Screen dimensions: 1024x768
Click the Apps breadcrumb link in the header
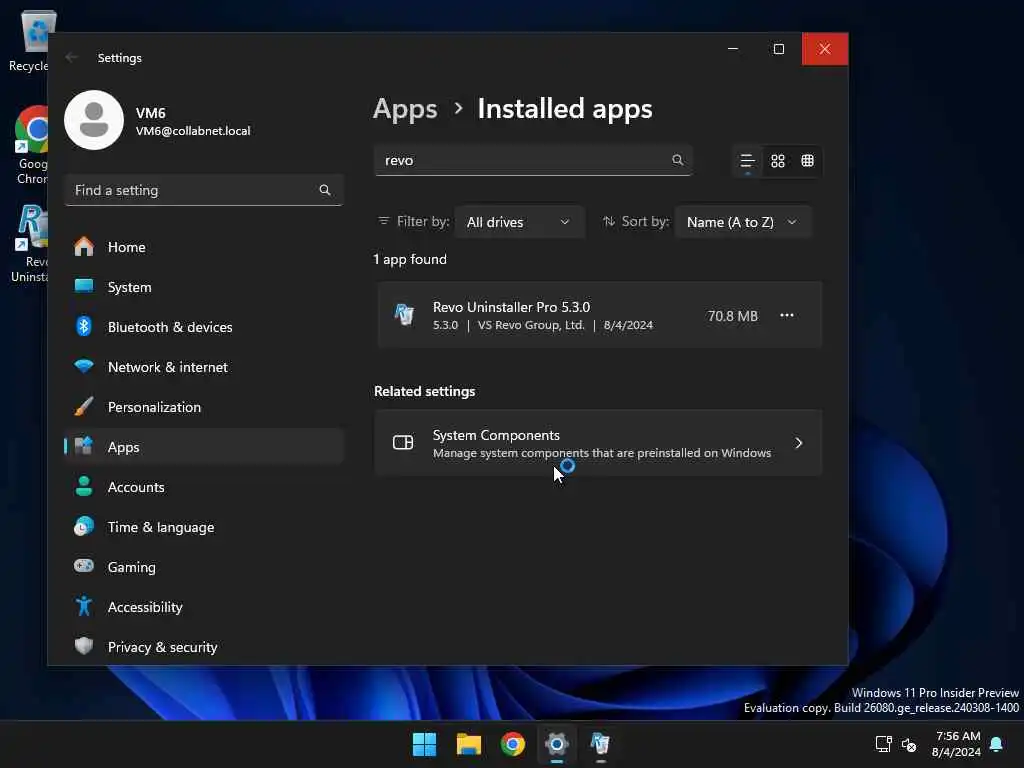tap(405, 109)
